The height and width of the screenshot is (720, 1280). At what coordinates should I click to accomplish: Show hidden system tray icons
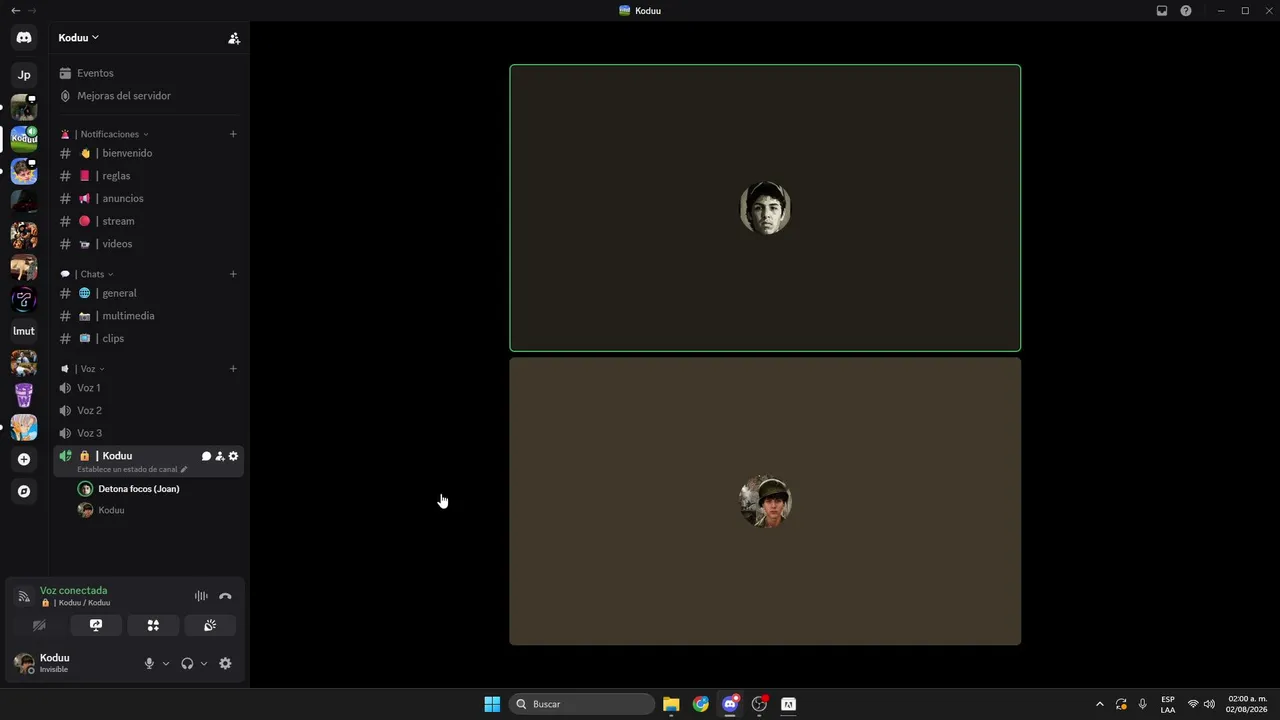click(x=1100, y=704)
